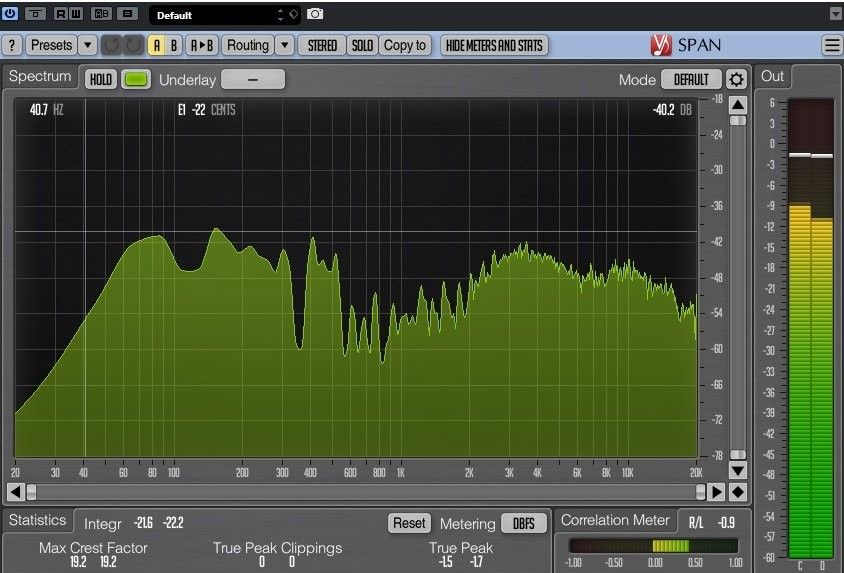Viewport: 844px width, 573px height.
Task: Click the Read automation R button
Action: tap(61, 14)
